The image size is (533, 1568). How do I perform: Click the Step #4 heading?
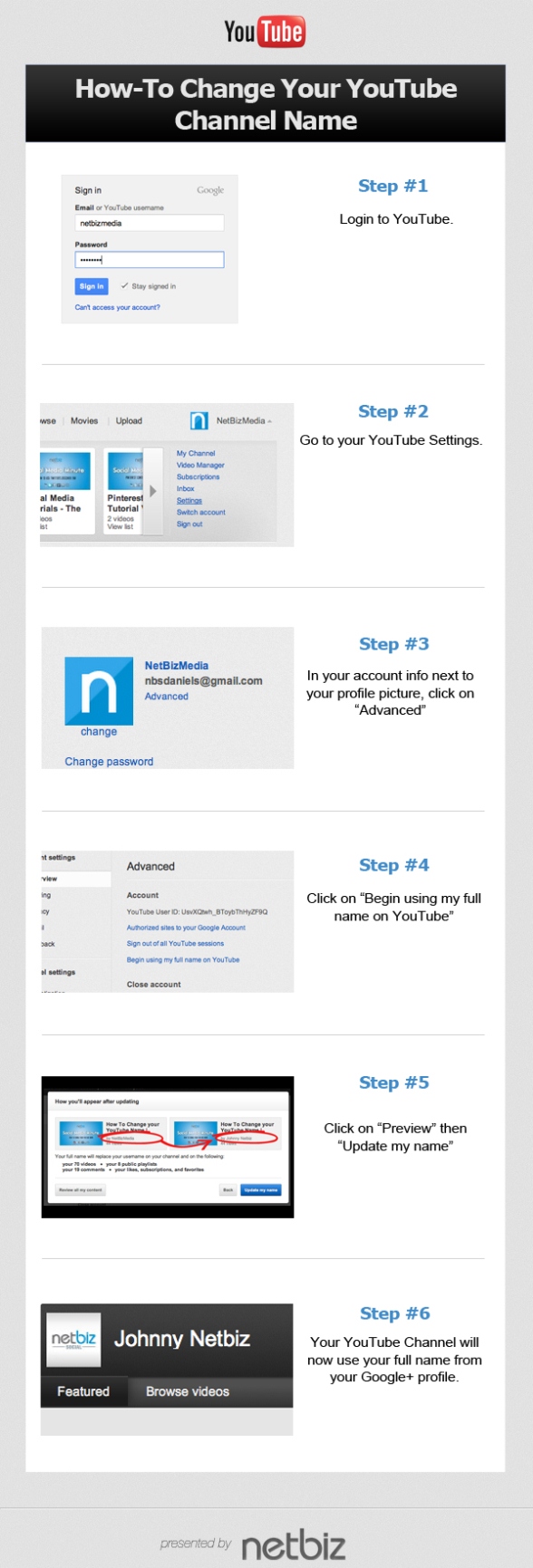[393, 865]
